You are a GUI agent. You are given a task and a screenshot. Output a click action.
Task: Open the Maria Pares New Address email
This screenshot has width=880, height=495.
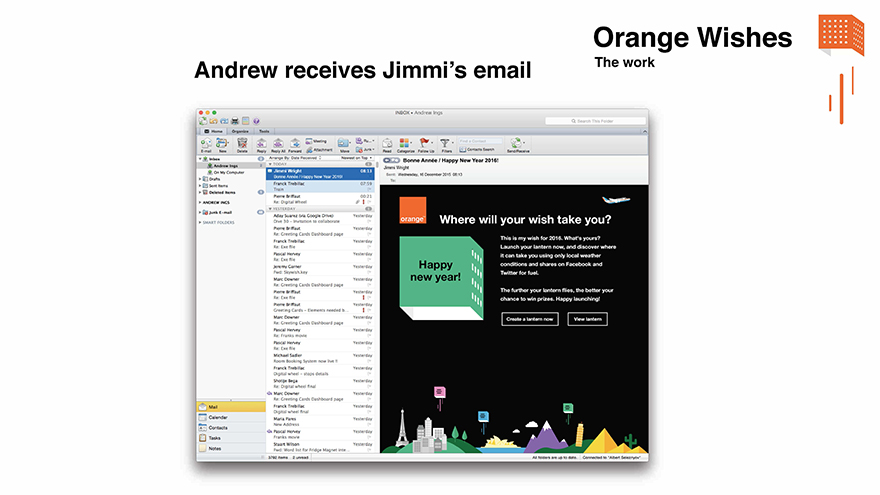click(x=320, y=421)
